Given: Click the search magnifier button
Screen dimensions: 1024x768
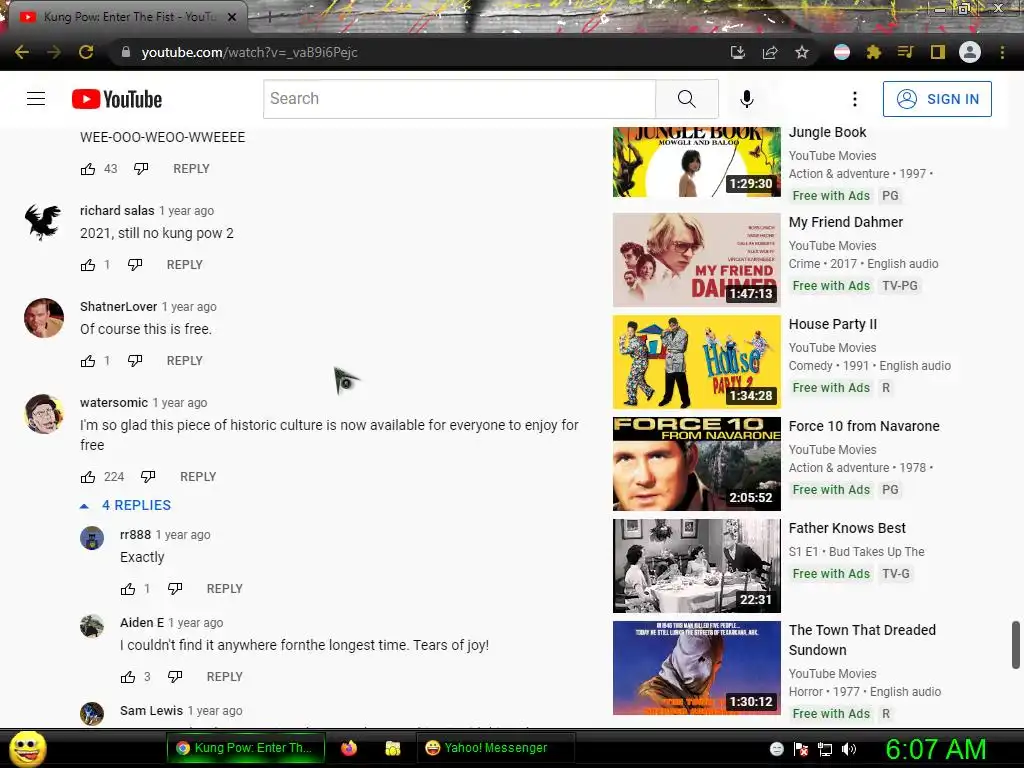Looking at the screenshot, I should [x=686, y=99].
